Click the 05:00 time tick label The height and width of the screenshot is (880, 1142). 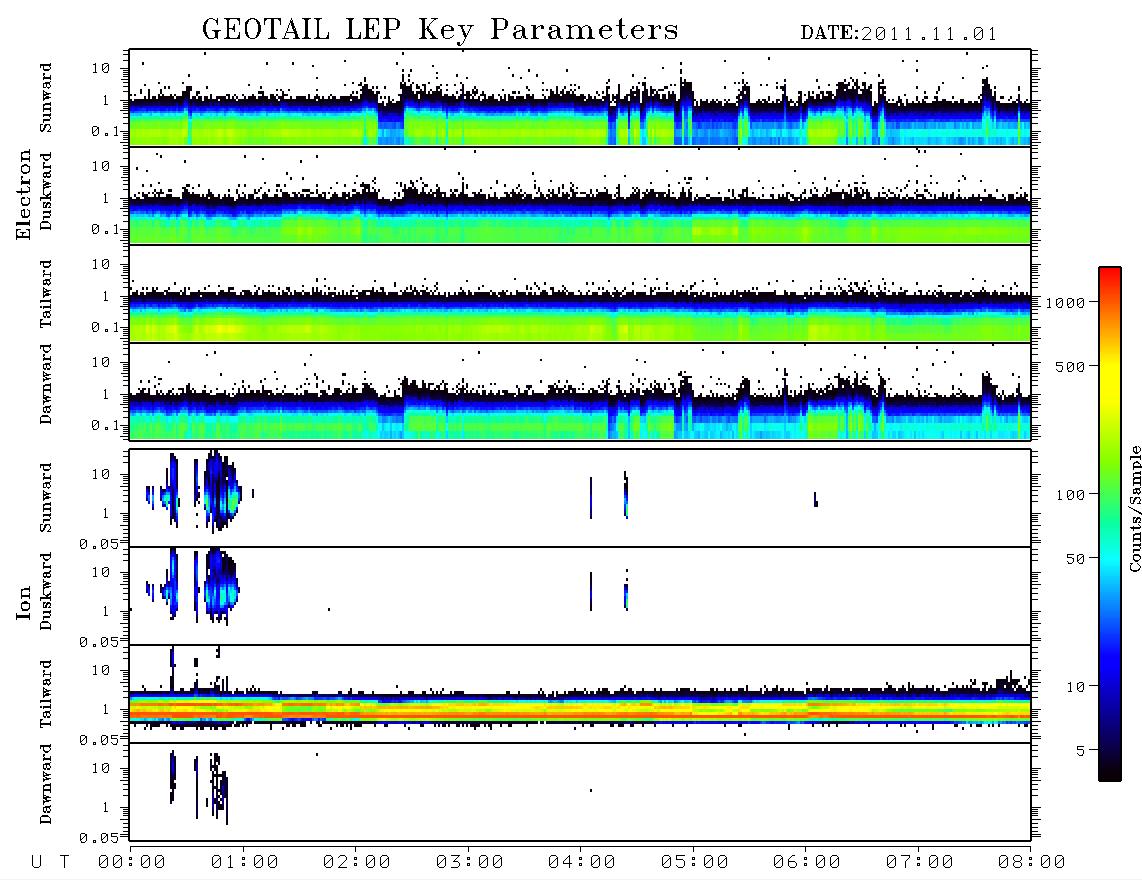pos(695,863)
